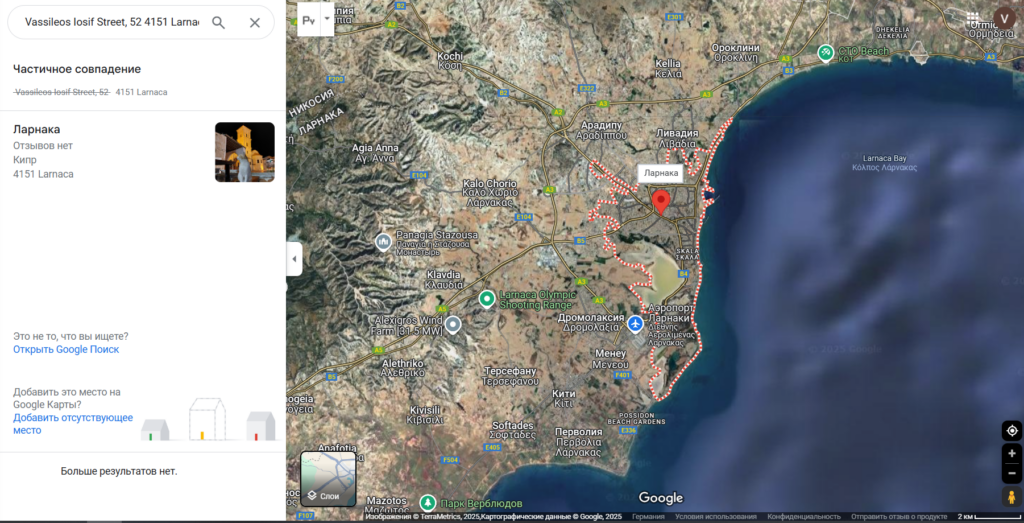Zoom out with the minus button

click(x=1011, y=472)
